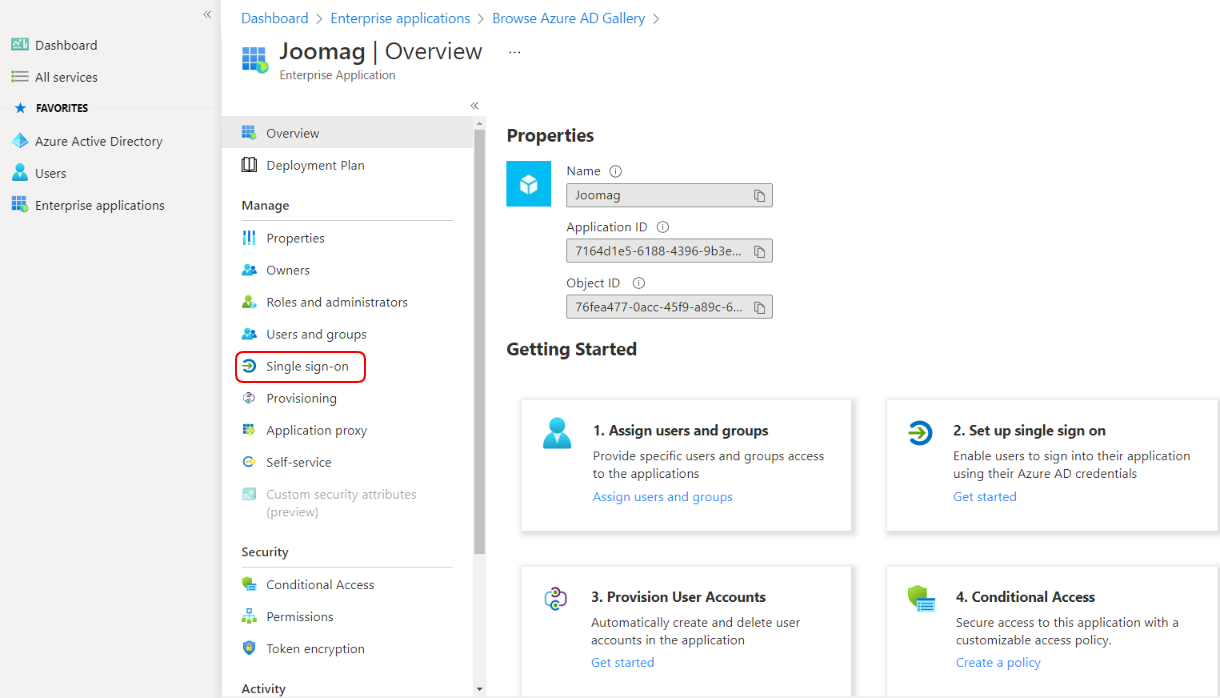Collapse the left portal navigation sidebar
Image resolution: width=1220 pixels, height=698 pixels.
tap(207, 14)
